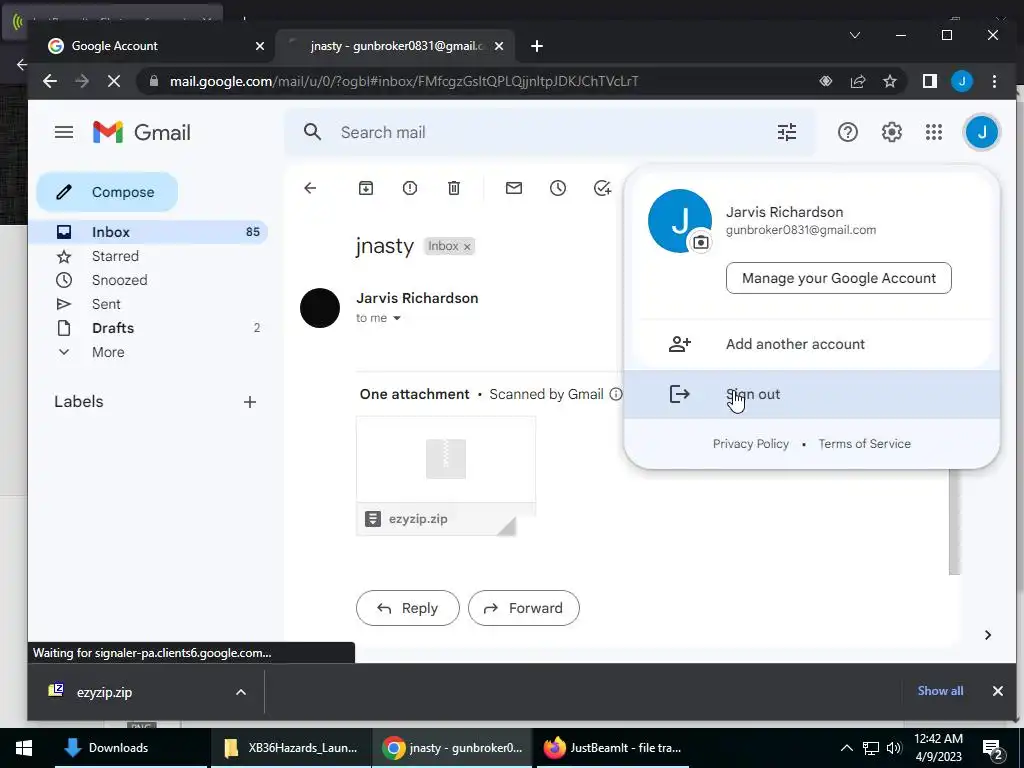Expand the side panel arrow
This screenshot has width=1024, height=768.
(987, 635)
